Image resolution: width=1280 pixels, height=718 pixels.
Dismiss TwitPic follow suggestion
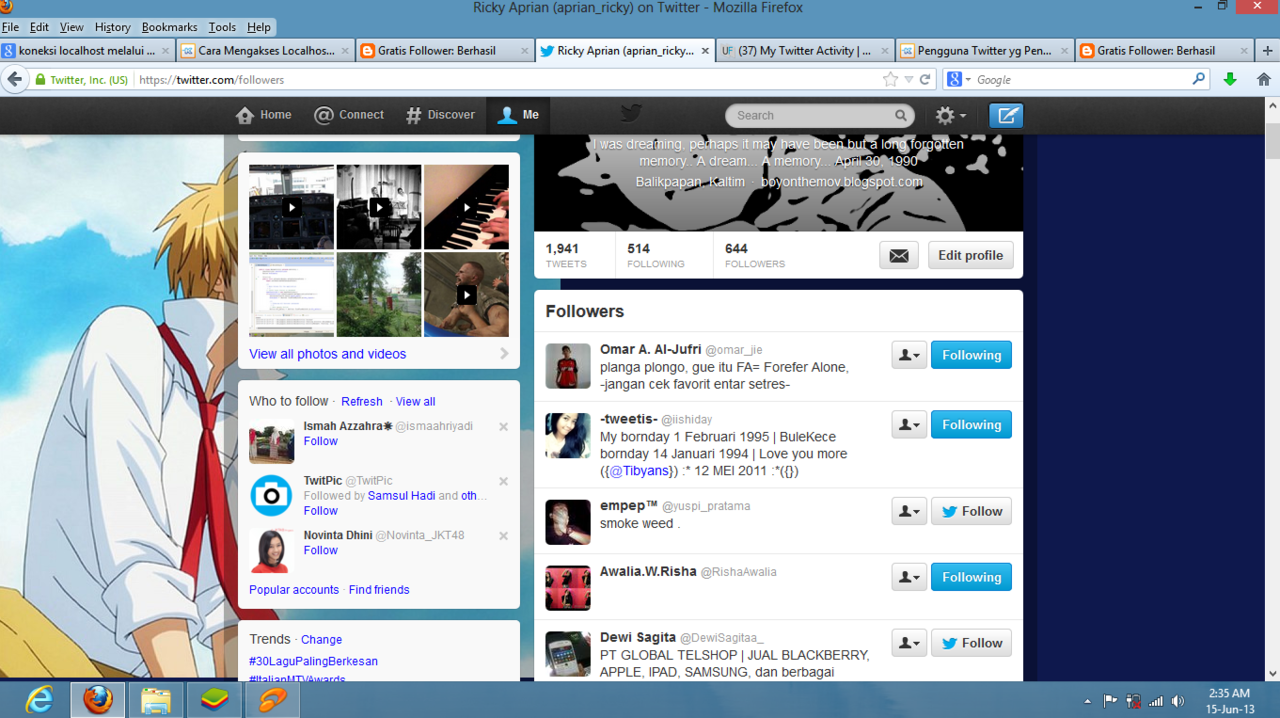[x=504, y=482]
